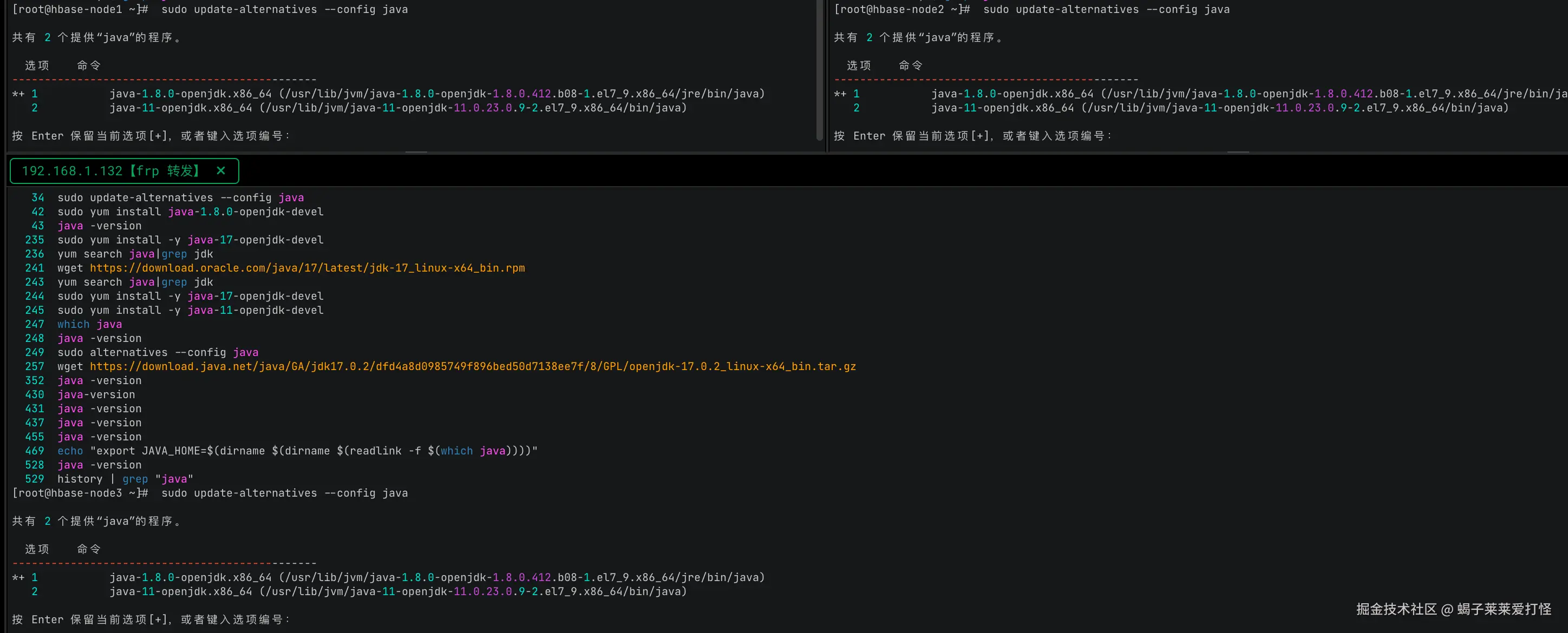Click history line 249 alternatives --config java

[x=158, y=353]
